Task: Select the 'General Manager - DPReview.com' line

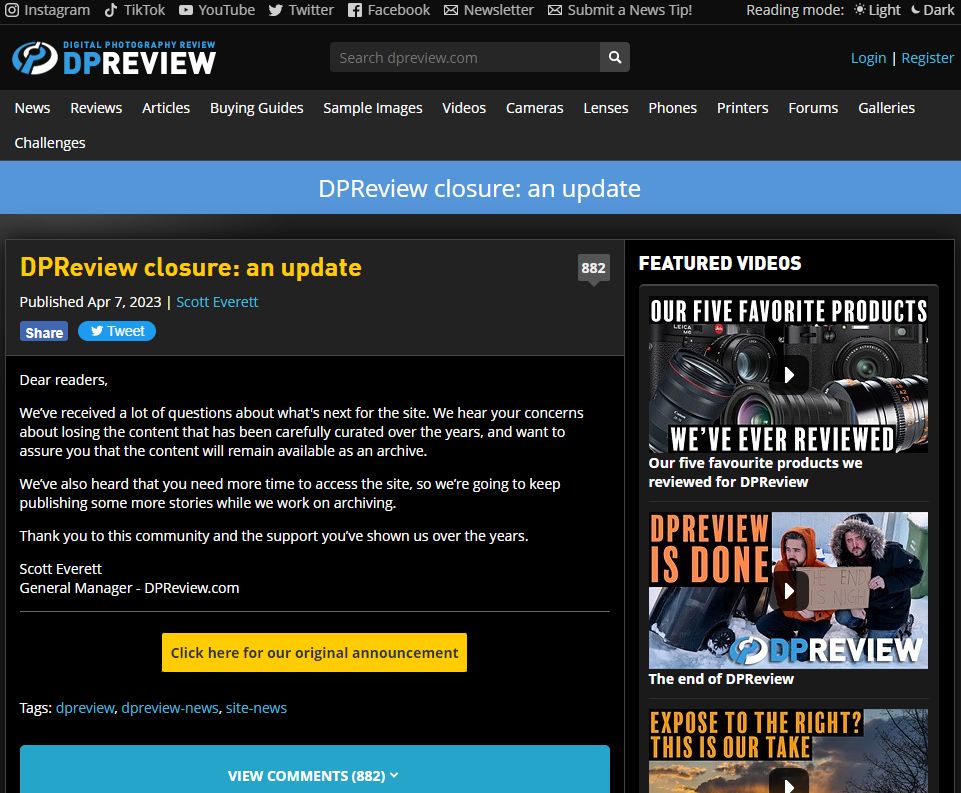Action: pos(129,588)
